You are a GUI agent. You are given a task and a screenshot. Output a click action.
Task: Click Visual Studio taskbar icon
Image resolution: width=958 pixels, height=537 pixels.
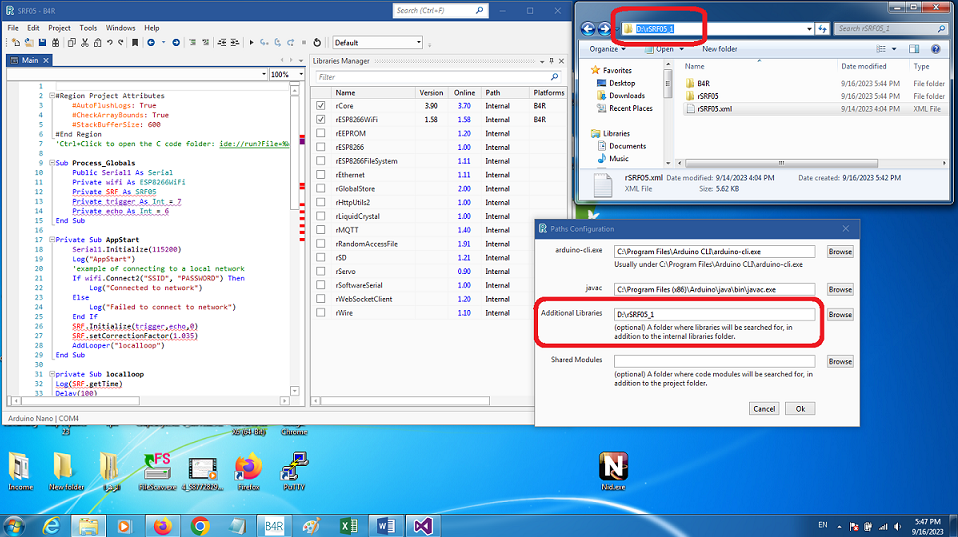(x=422, y=526)
